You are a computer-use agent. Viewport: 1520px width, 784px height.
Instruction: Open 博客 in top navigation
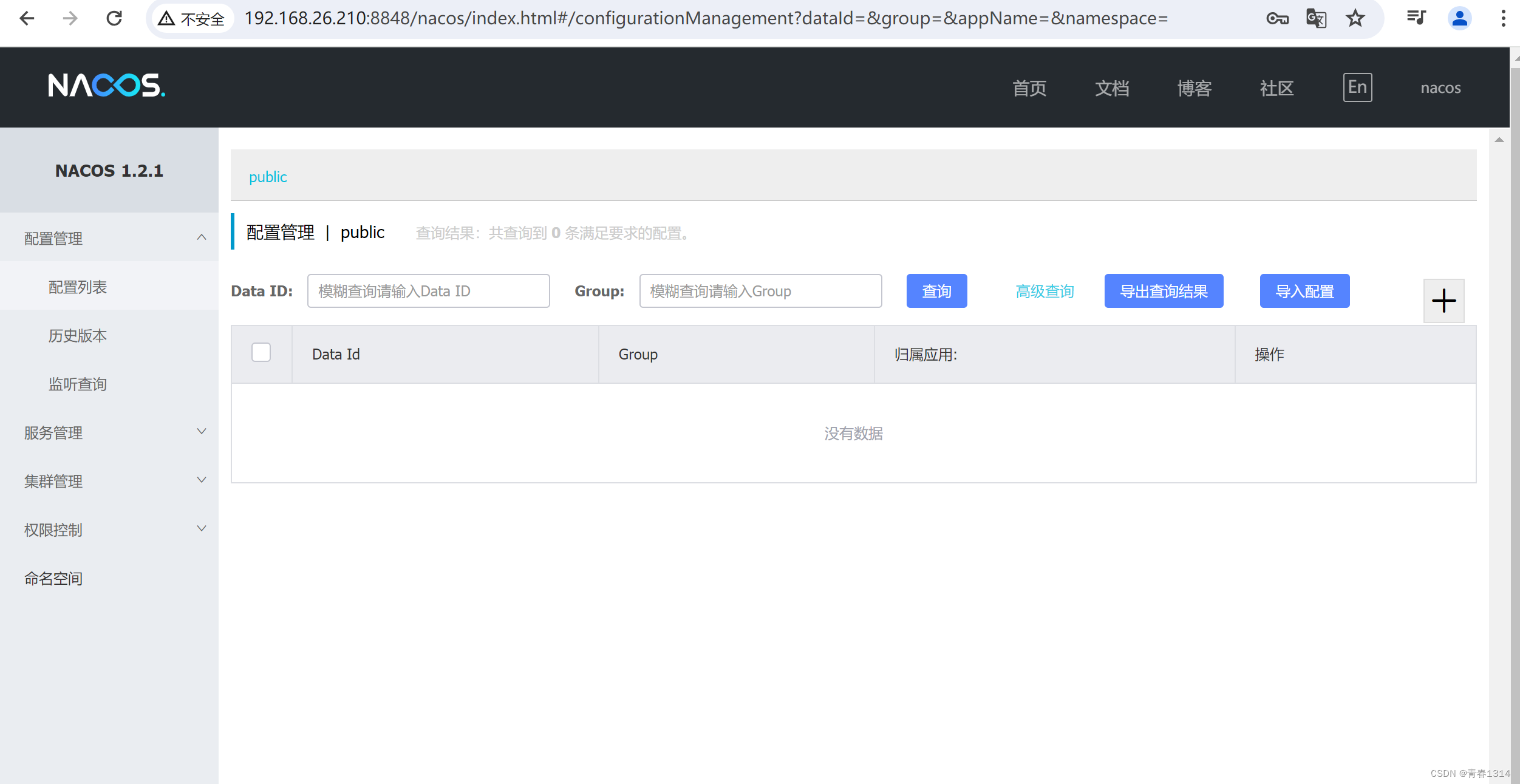pos(1195,88)
